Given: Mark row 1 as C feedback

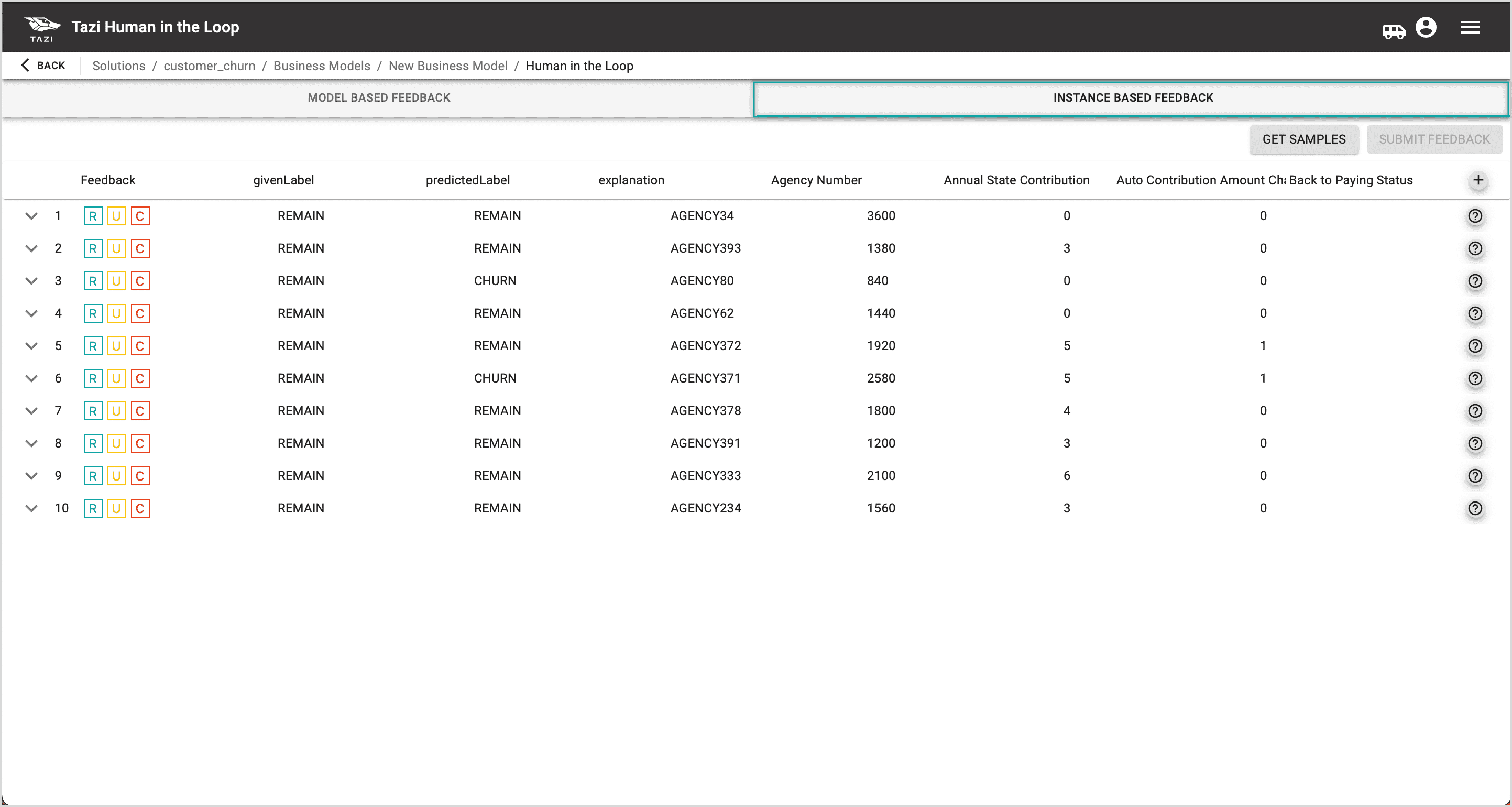Looking at the screenshot, I should click(x=140, y=216).
